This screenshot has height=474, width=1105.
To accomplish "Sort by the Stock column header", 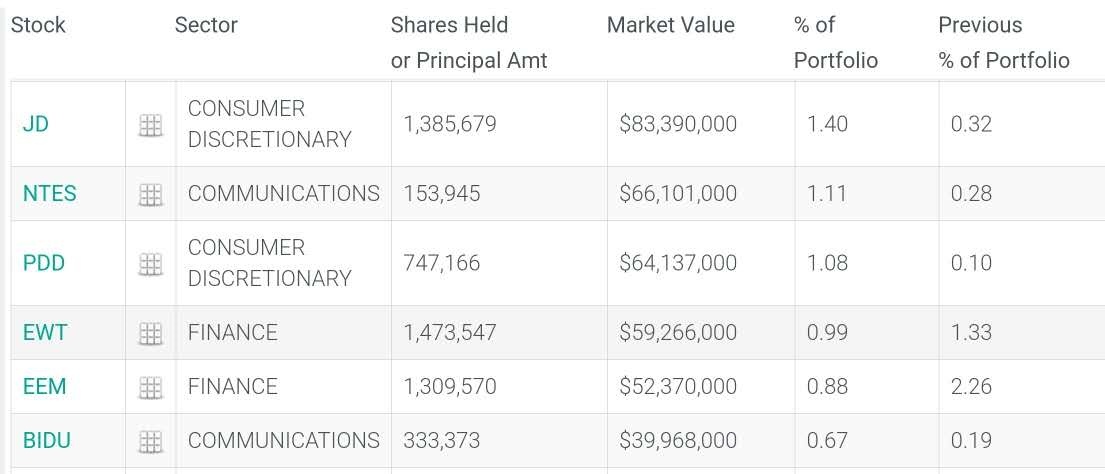I will [38, 26].
